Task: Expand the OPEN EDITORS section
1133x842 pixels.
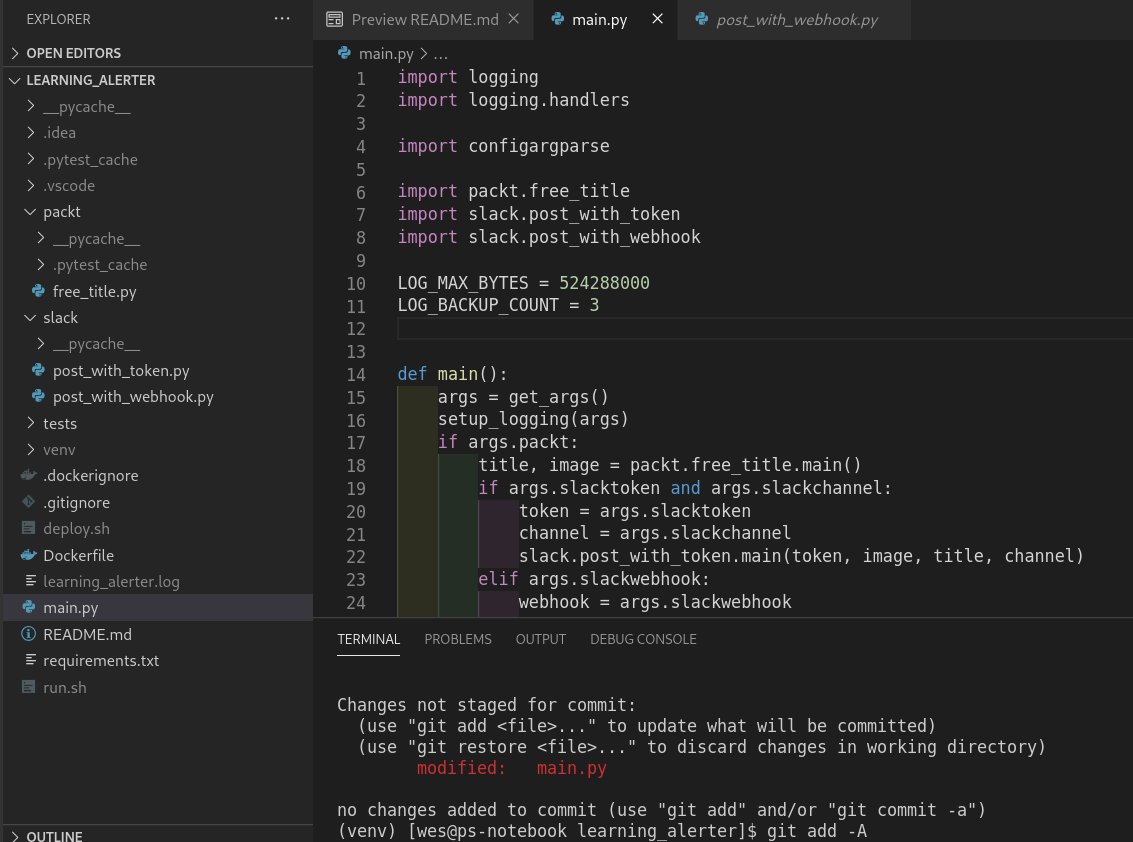Action: point(15,53)
